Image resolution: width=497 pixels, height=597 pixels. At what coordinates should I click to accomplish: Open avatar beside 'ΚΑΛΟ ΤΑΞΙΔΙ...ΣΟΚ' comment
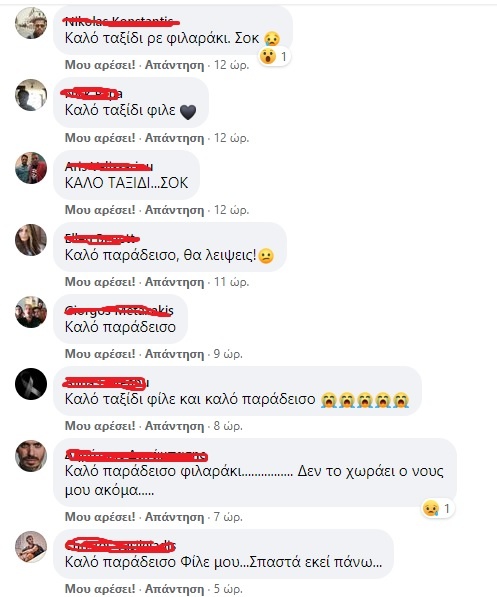click(x=31, y=168)
